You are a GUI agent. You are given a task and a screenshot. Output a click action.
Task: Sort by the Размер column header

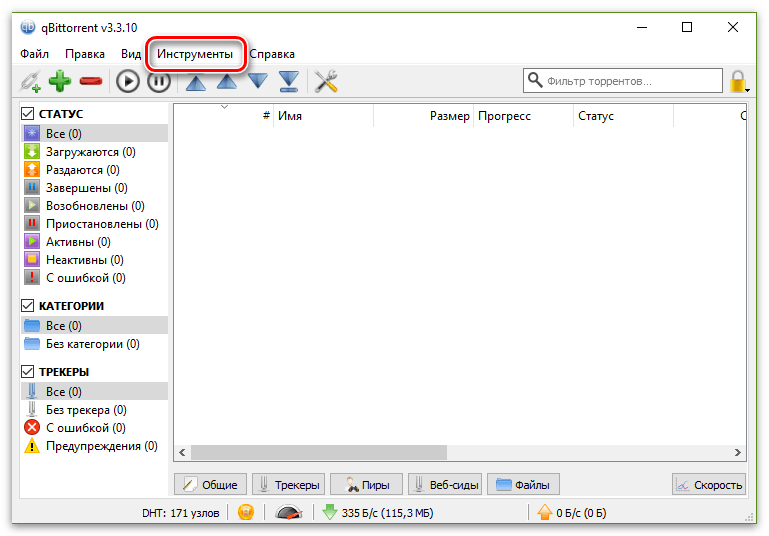tap(423, 116)
